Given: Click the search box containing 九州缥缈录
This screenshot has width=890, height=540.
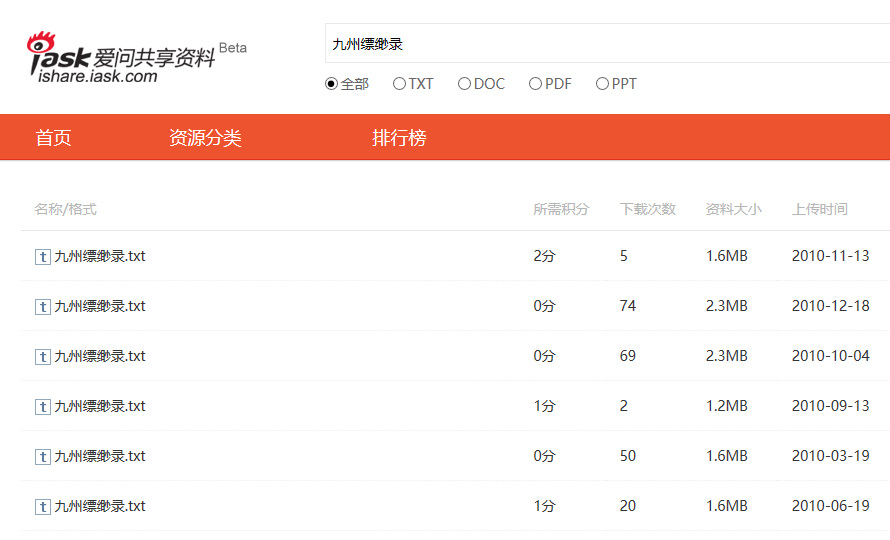Looking at the screenshot, I should pos(600,44).
